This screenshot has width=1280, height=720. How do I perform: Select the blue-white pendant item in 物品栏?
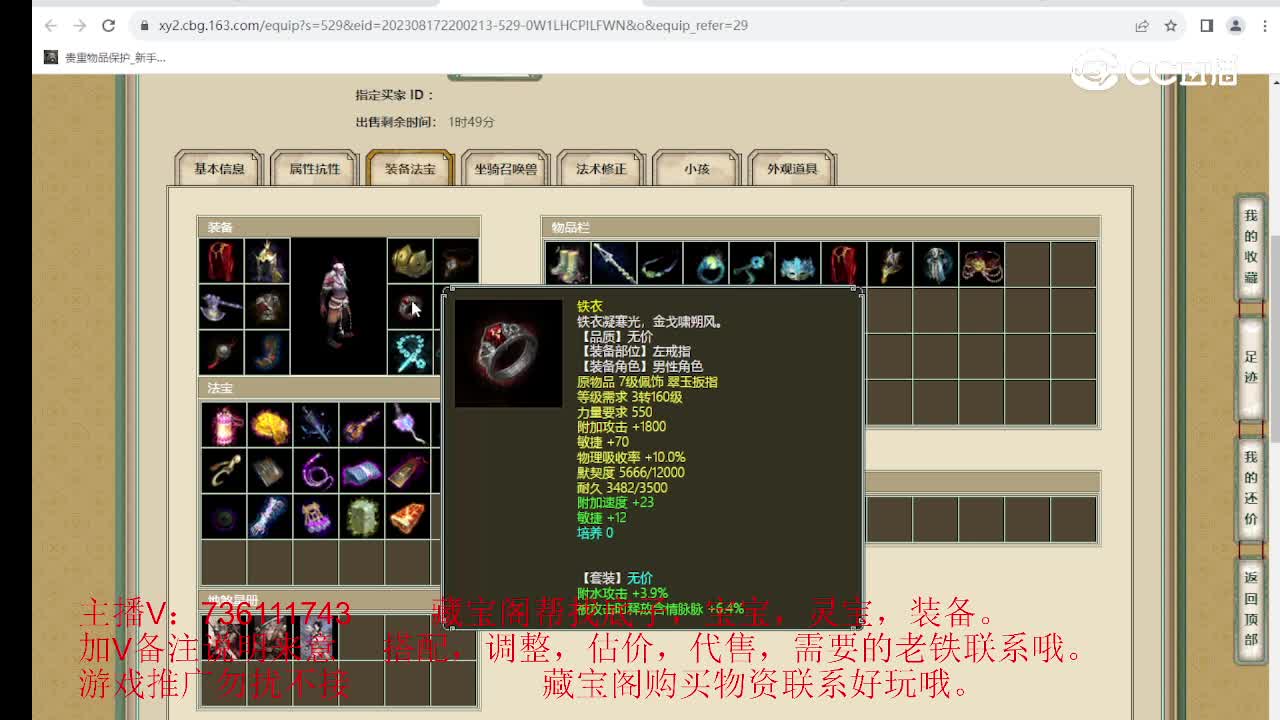pyautogui.click(x=935, y=264)
